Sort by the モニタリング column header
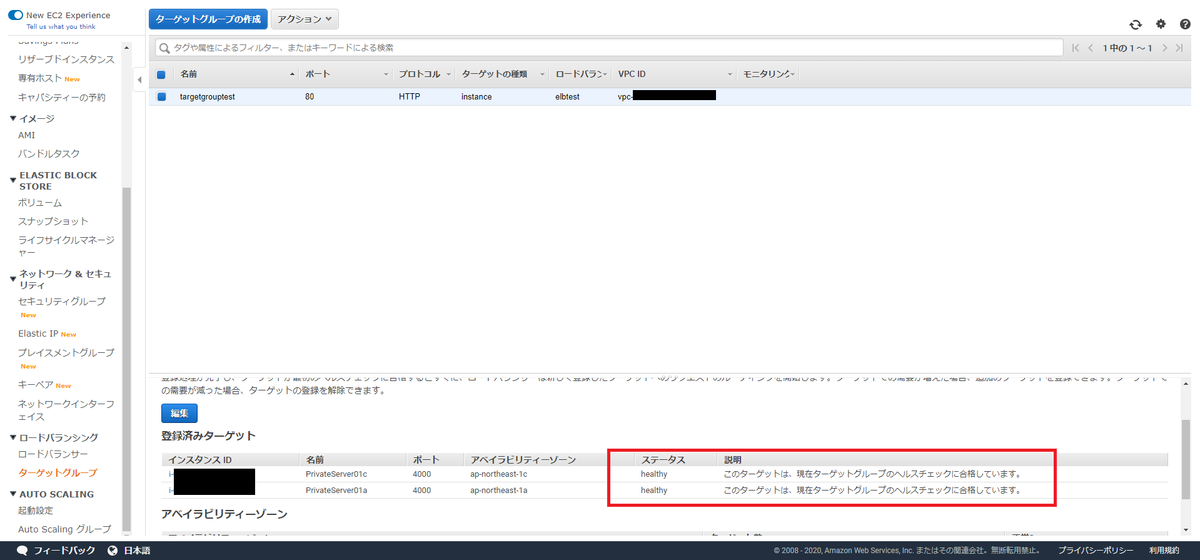This screenshot has height=560, width=1200. pyautogui.click(x=767, y=74)
